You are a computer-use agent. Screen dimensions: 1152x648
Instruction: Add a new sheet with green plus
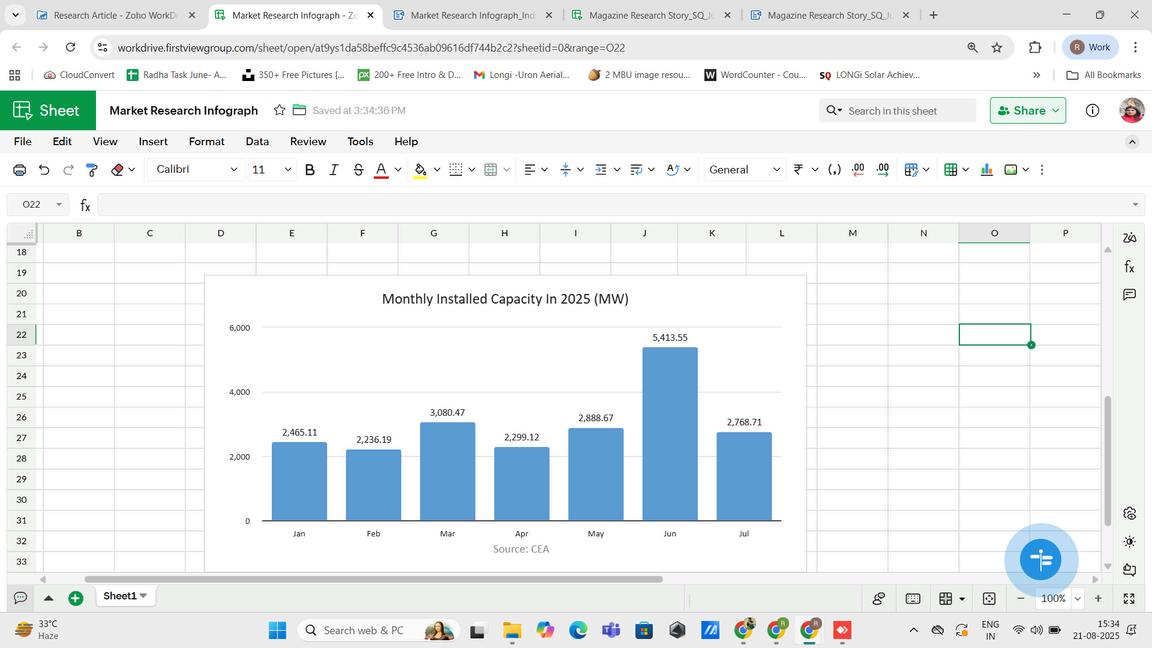[76, 598]
